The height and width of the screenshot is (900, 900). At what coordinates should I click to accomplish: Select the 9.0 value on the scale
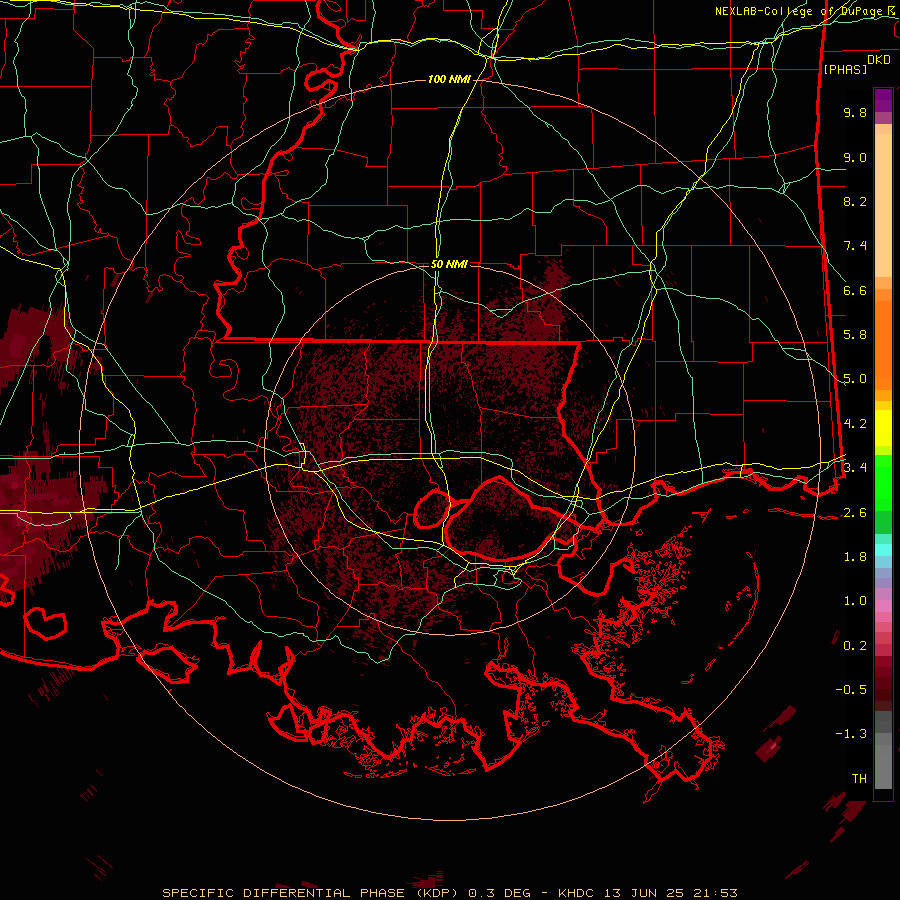[855, 157]
